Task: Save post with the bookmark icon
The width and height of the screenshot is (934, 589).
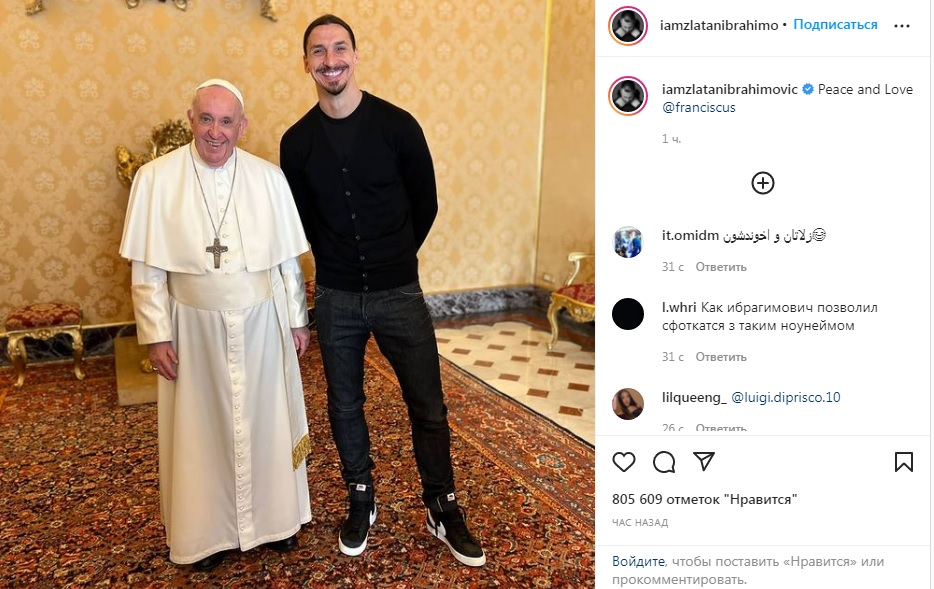Action: pyautogui.click(x=904, y=462)
